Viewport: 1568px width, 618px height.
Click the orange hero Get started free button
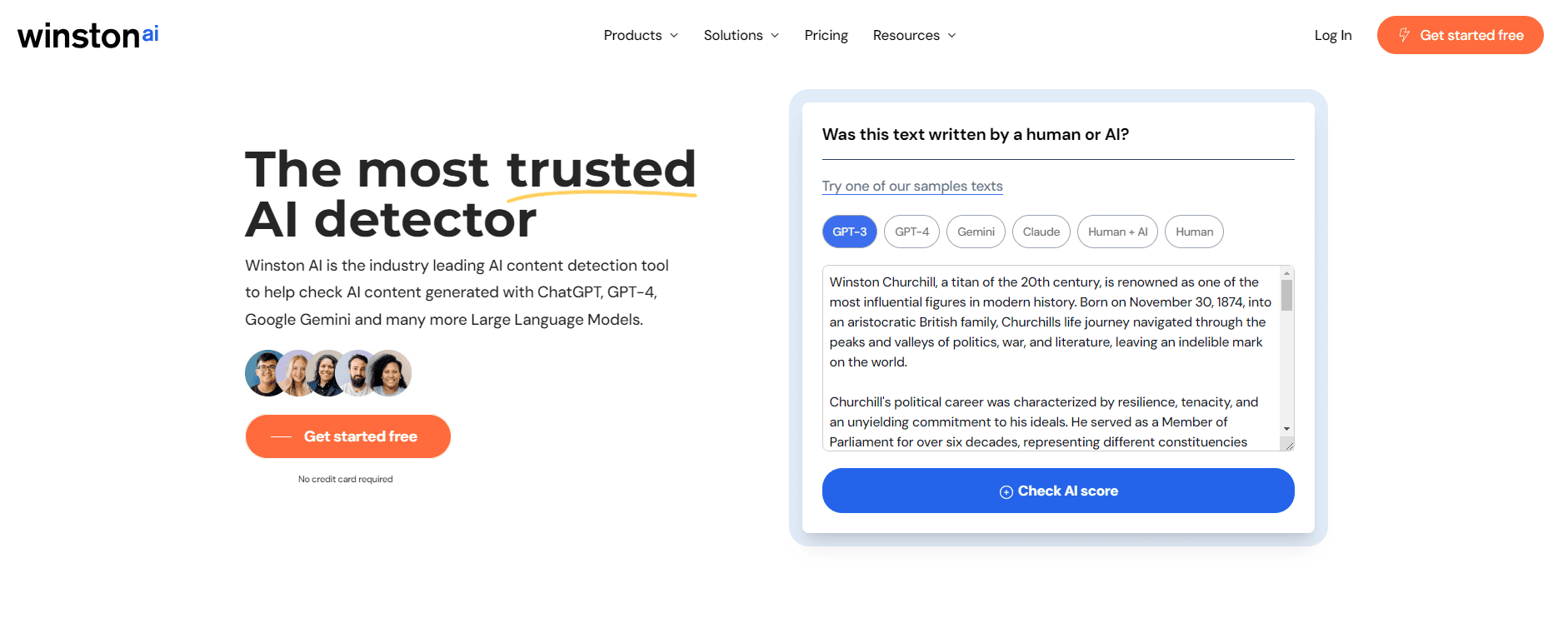[348, 436]
